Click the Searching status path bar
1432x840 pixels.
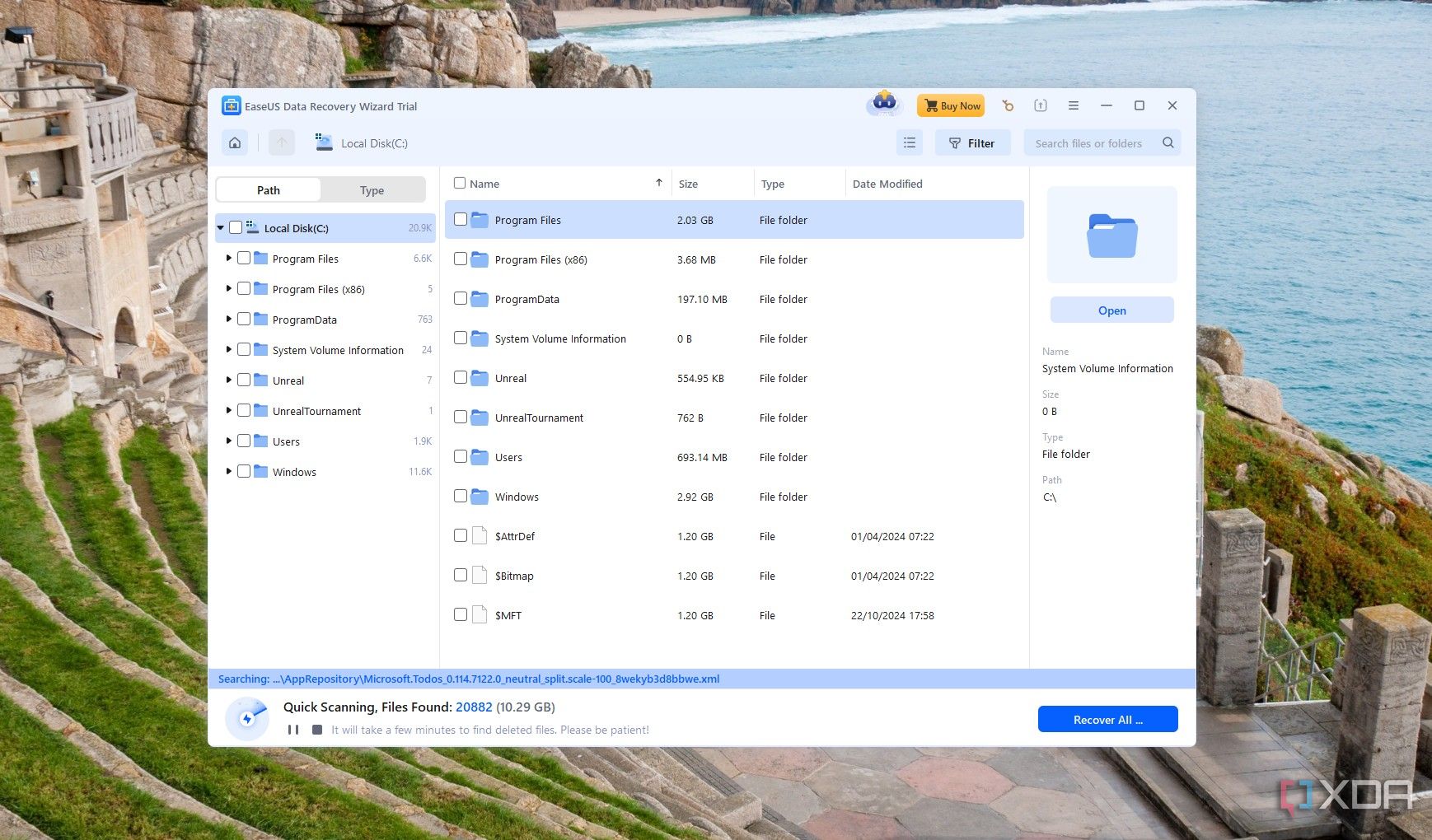(x=701, y=679)
